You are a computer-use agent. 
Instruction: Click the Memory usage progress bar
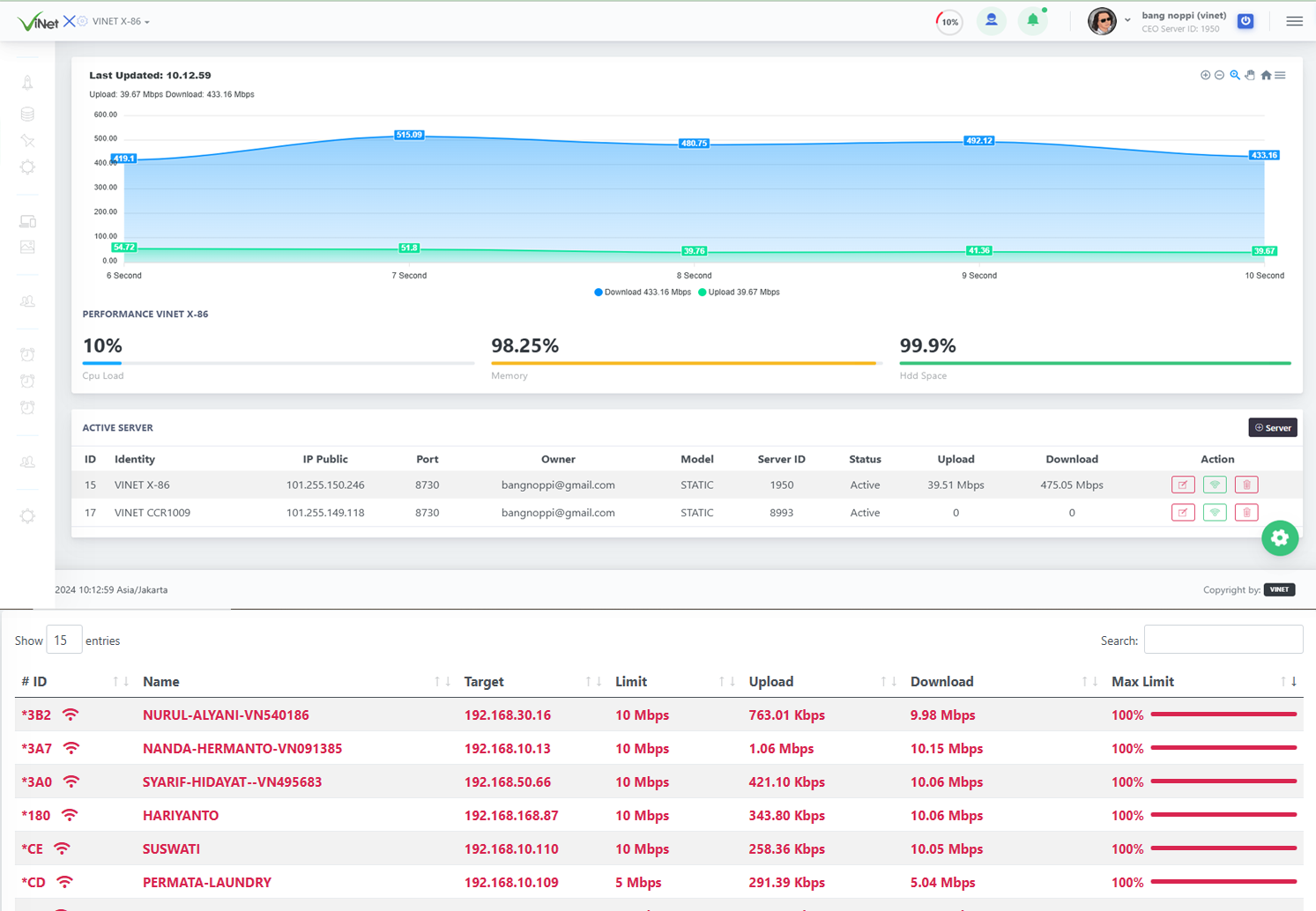pyautogui.click(x=687, y=363)
